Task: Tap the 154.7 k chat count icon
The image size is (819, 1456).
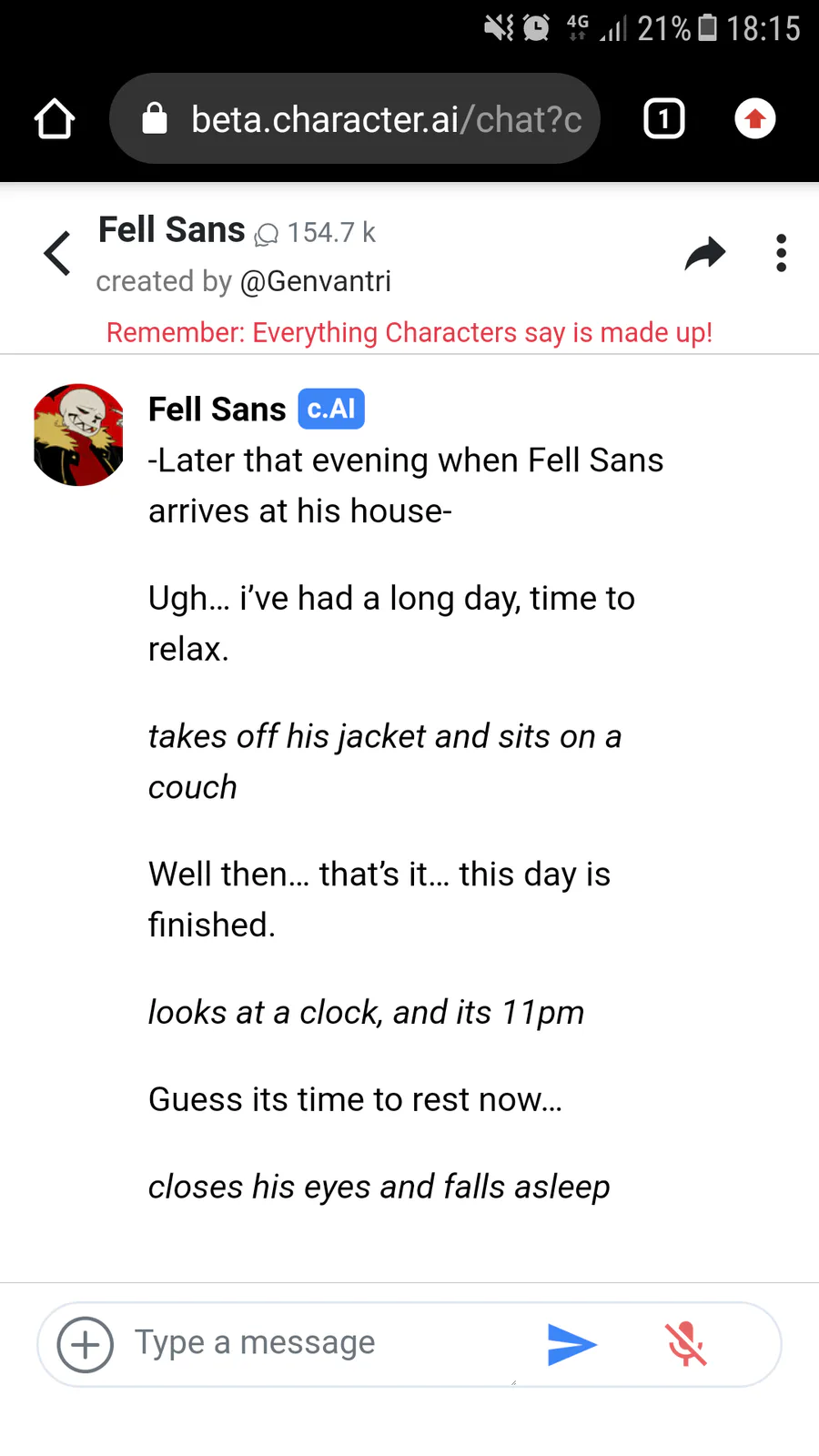Action: pyautogui.click(x=267, y=235)
